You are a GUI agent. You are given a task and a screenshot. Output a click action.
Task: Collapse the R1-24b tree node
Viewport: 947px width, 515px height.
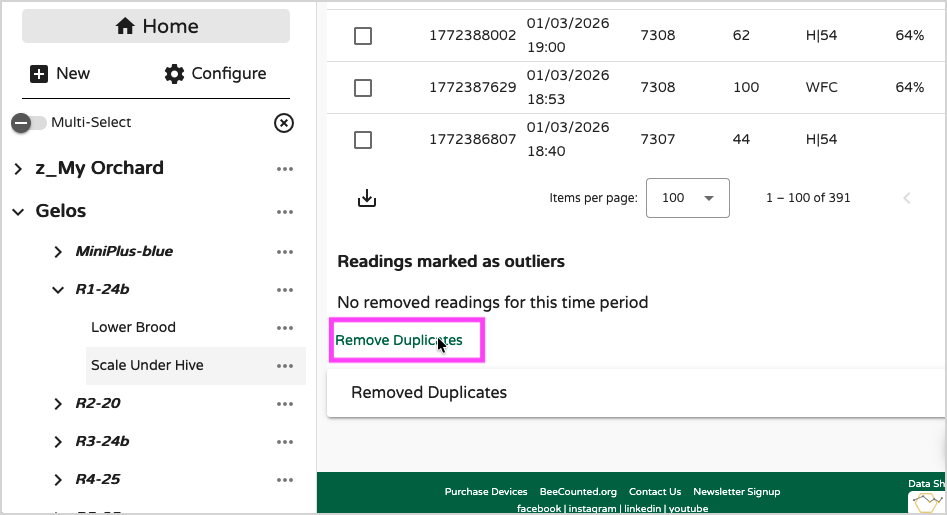(x=58, y=290)
